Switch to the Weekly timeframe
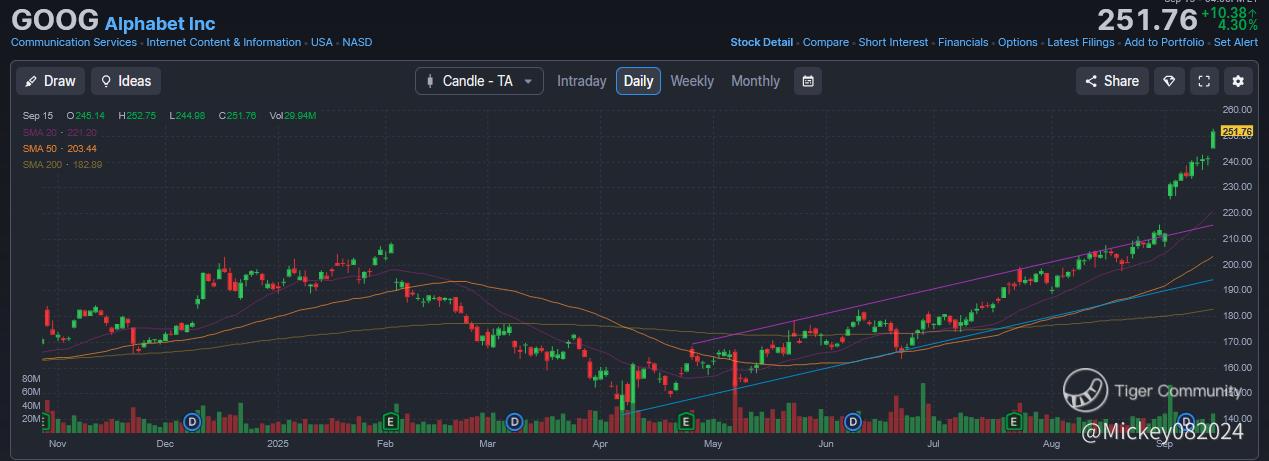Viewport: 1269px width, 461px height. tap(692, 81)
